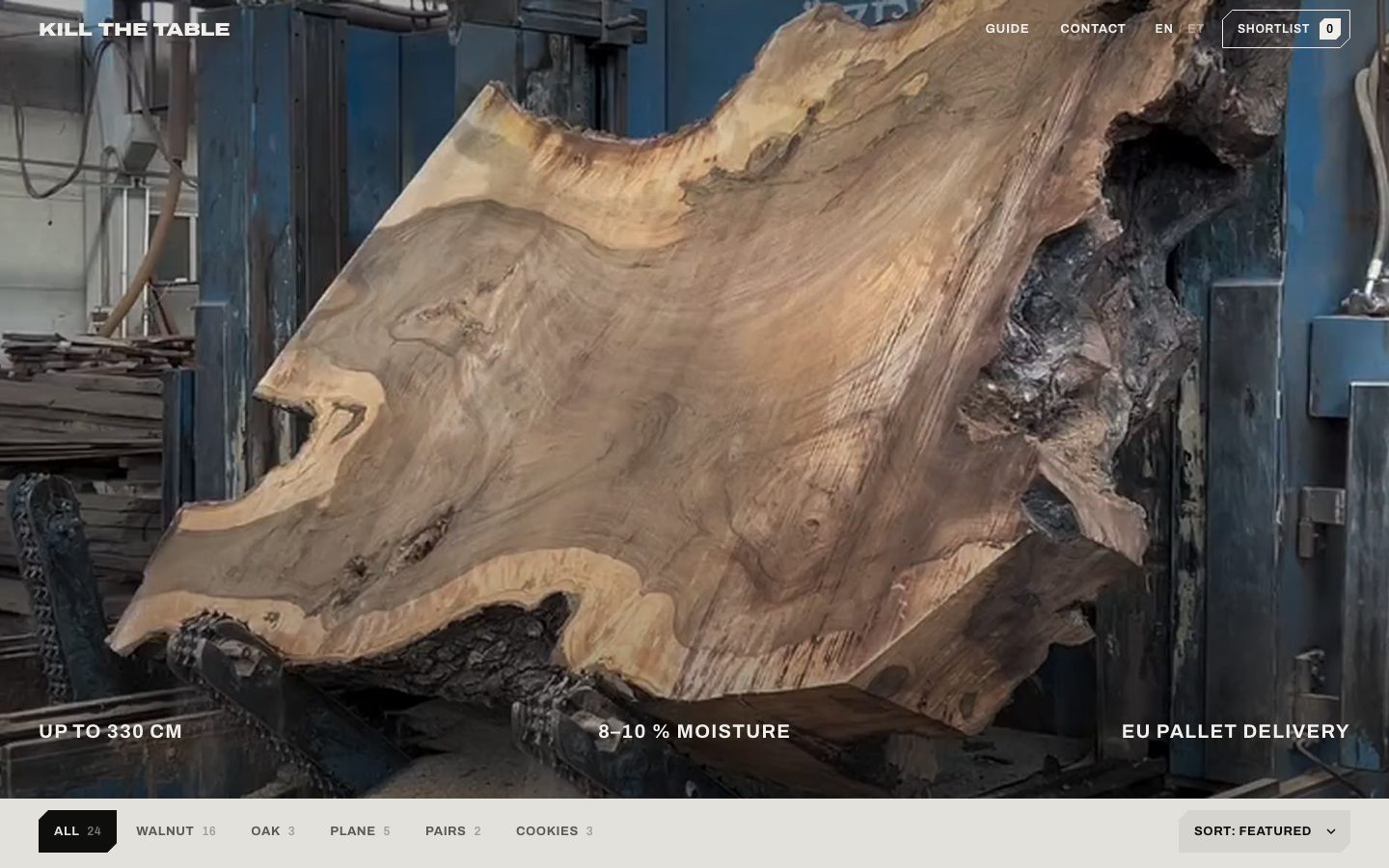
Task: Show the Pairs category
Action: point(453,831)
